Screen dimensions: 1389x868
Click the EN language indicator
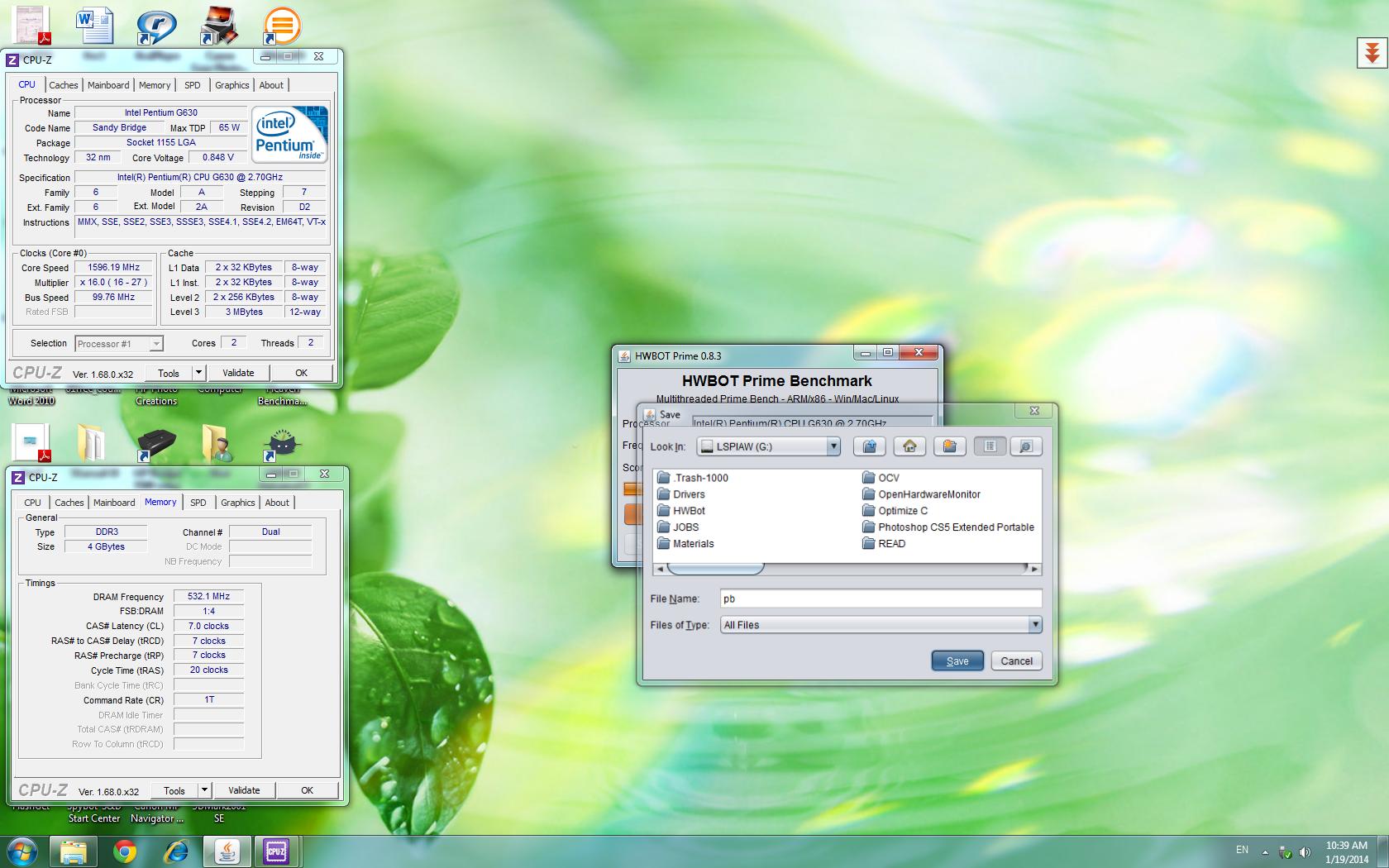[x=1242, y=850]
